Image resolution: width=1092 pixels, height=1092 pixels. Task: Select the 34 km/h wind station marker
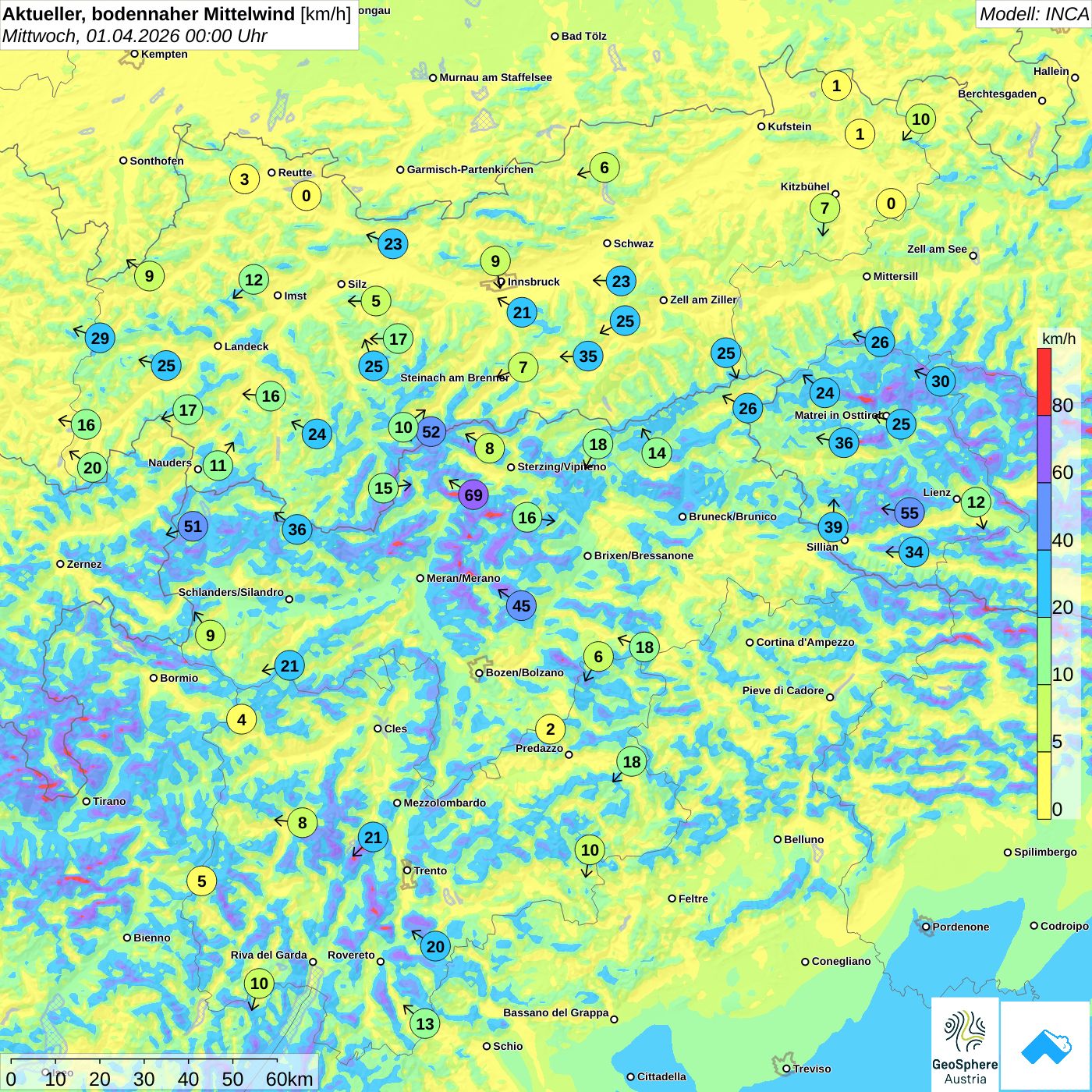[x=914, y=552]
